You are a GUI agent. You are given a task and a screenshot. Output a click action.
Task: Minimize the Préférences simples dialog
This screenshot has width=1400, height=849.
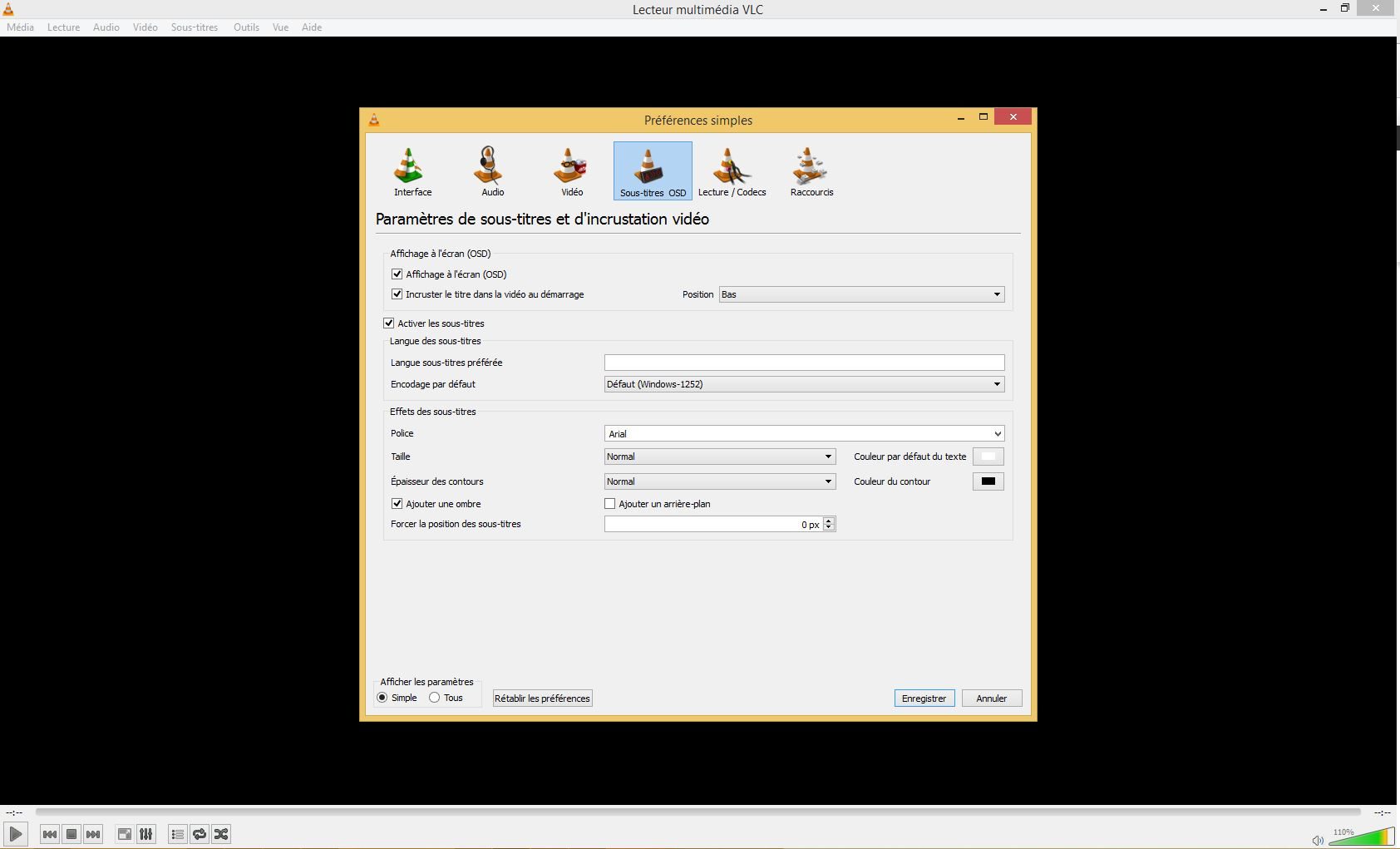tap(961, 117)
